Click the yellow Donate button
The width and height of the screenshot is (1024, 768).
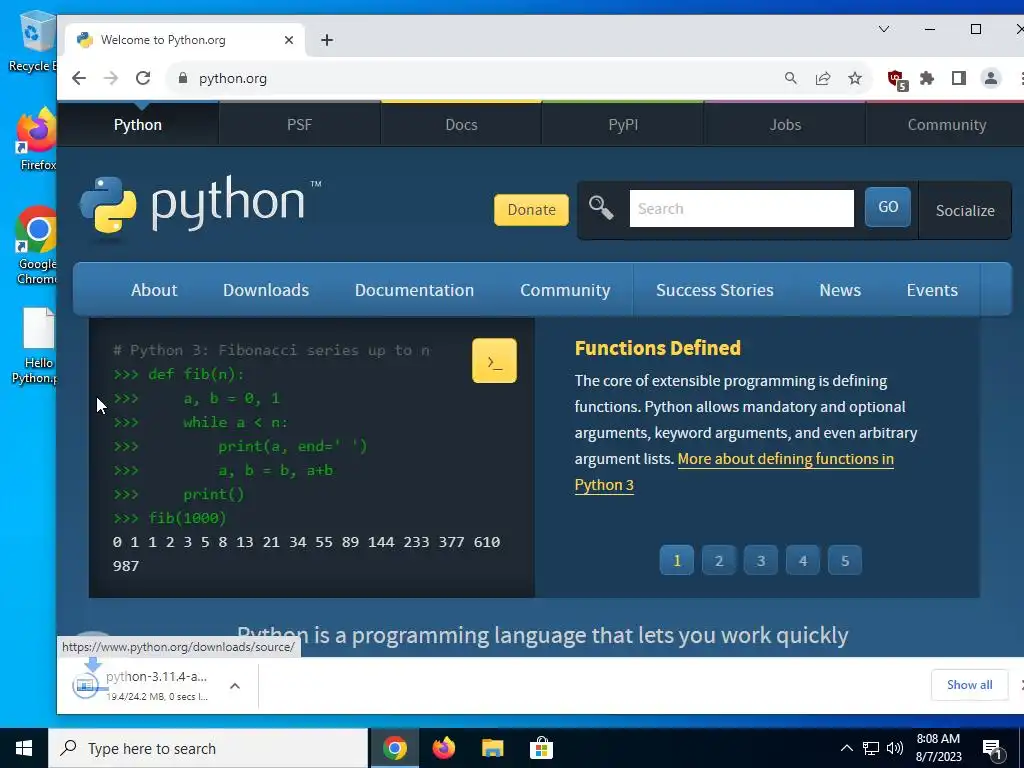(531, 210)
